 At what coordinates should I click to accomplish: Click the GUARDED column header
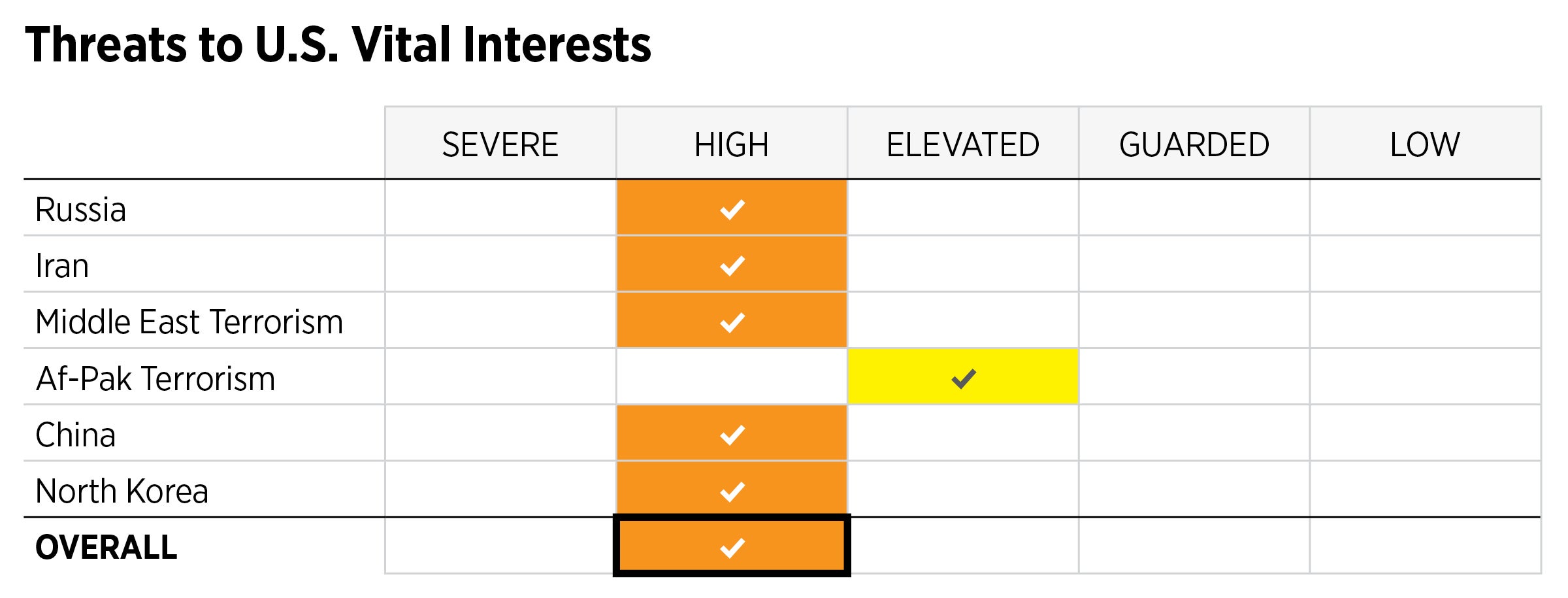pyautogui.click(x=1194, y=144)
